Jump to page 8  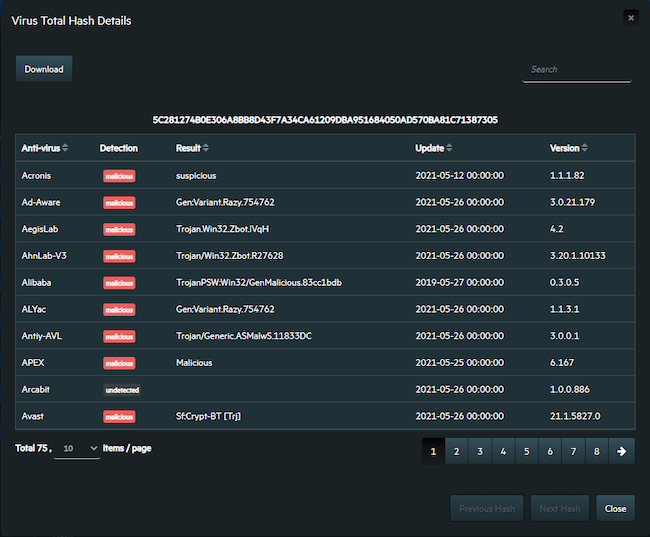click(596, 451)
